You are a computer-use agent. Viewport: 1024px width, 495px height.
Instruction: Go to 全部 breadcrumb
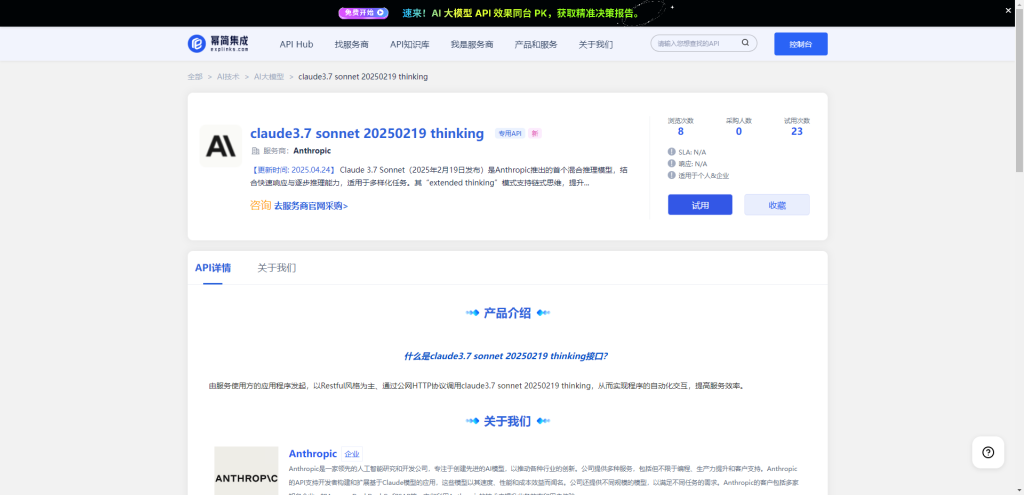pos(195,76)
